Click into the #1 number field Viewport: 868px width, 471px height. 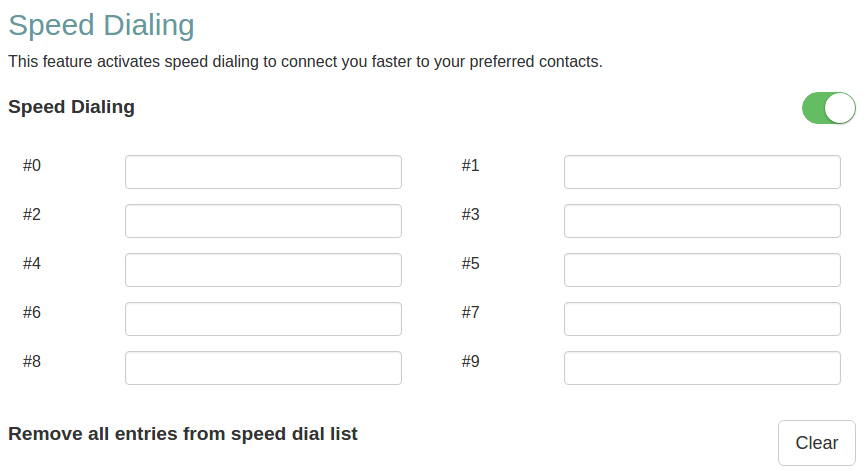(702, 172)
